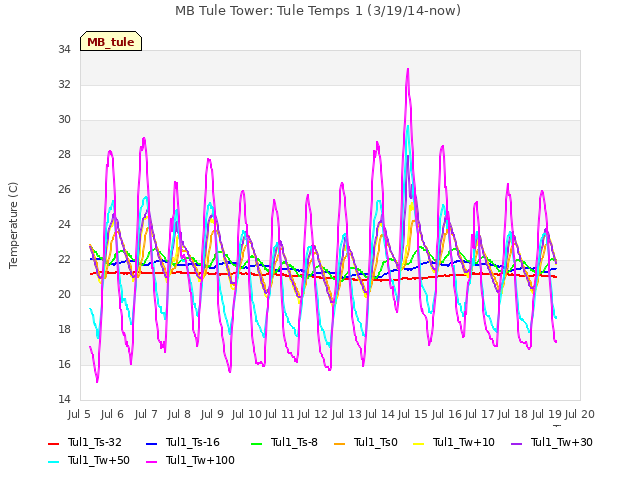Click the 16 y-axis tick label
This screenshot has height=480, width=640.
[64, 364]
